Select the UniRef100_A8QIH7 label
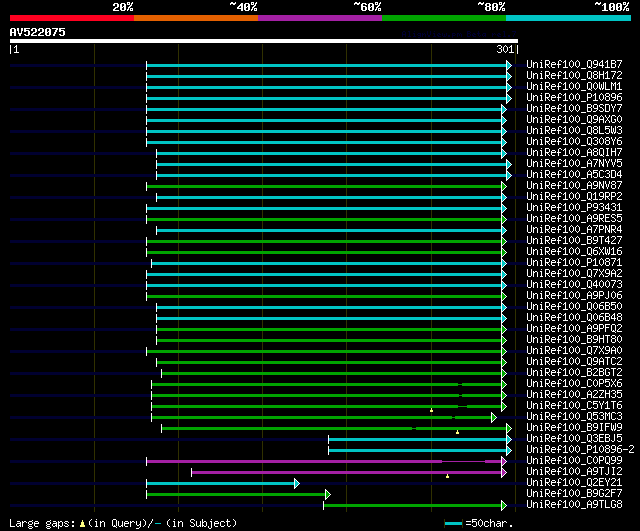Viewport: 640px width, 531px height. [x=574, y=153]
